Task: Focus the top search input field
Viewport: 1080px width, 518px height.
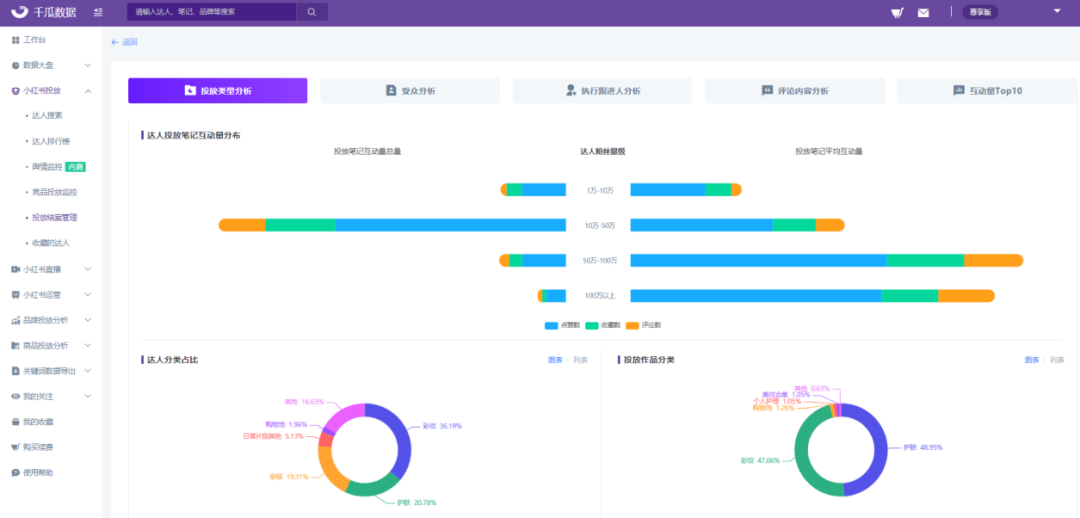Action: (212, 12)
